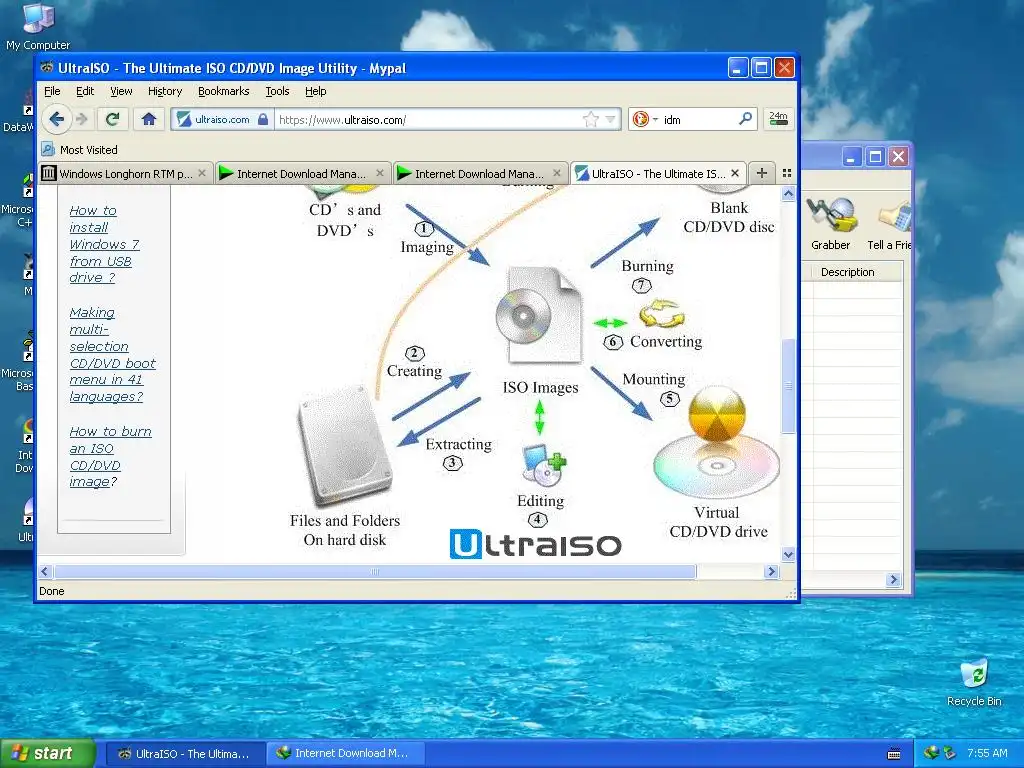The height and width of the screenshot is (768, 1024).
Task: Open the How to burn ISO link
Action: click(110, 456)
